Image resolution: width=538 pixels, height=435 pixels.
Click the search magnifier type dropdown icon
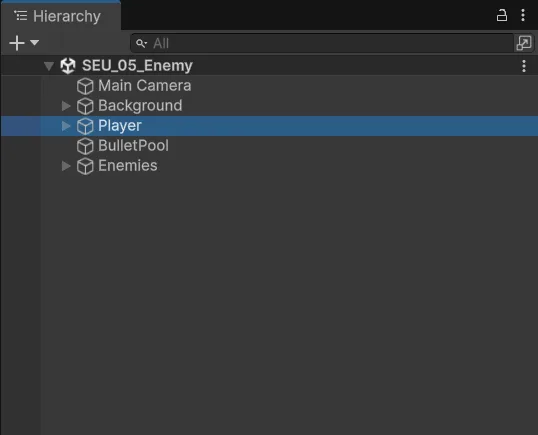[x=141, y=44]
